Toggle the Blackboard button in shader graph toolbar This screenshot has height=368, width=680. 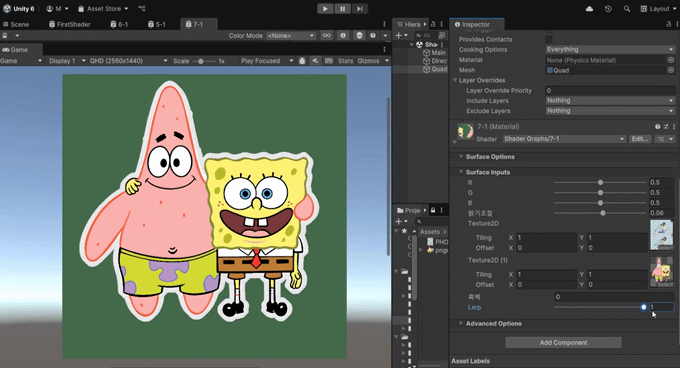pyautogui.click(x=327, y=36)
